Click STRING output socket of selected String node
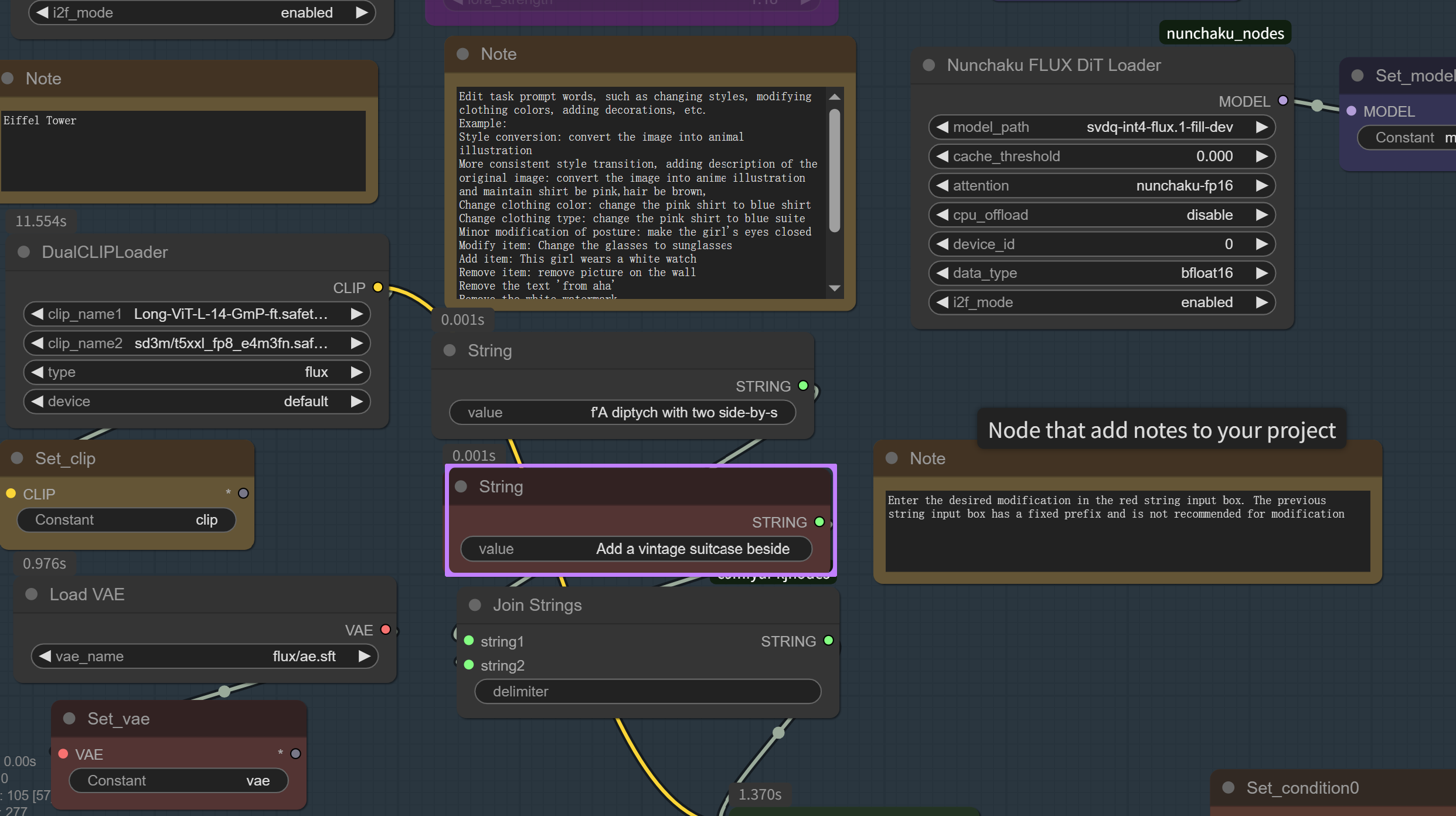This screenshot has width=1456, height=816. (x=819, y=522)
